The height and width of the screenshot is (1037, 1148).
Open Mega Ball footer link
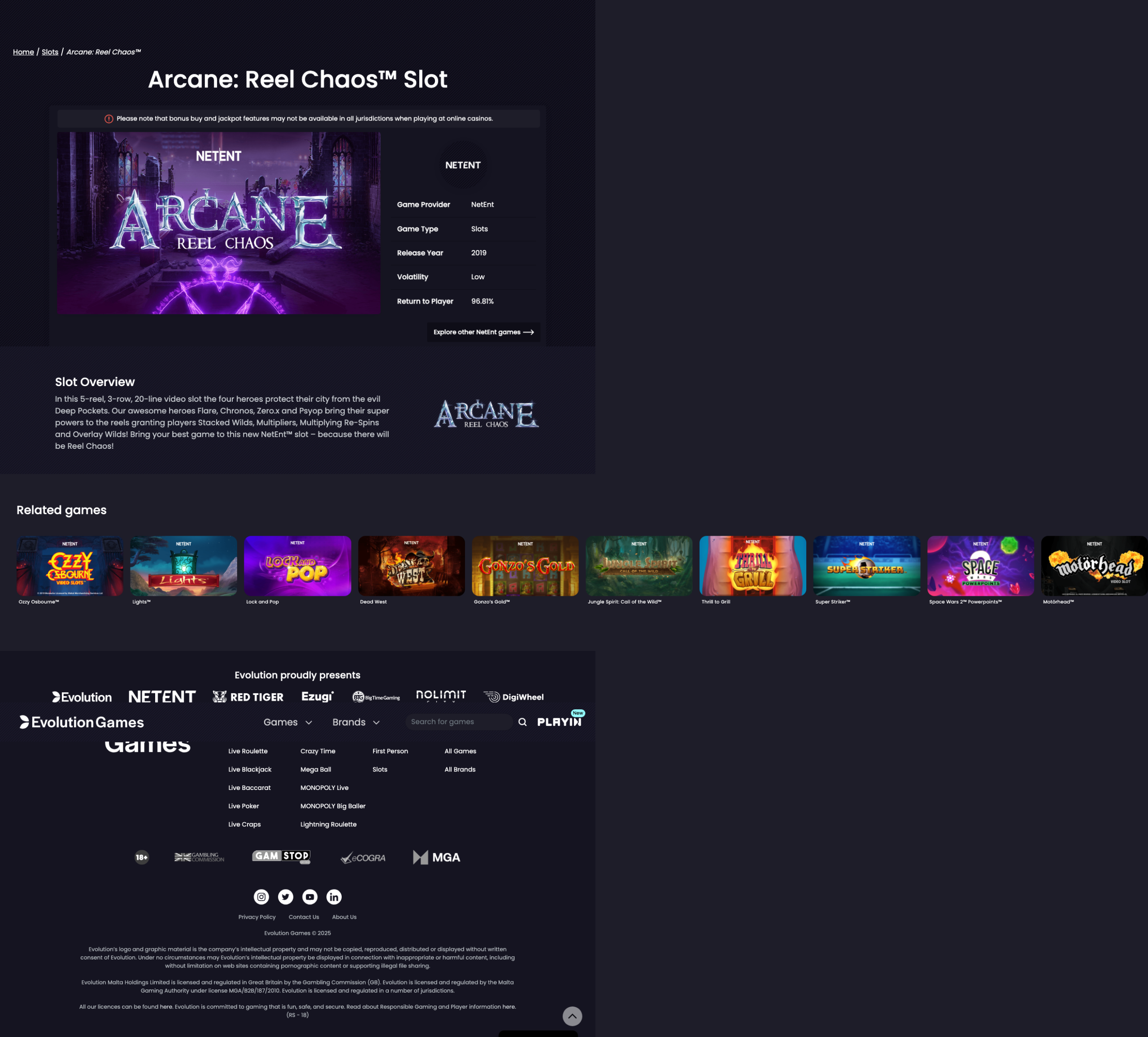pos(315,769)
